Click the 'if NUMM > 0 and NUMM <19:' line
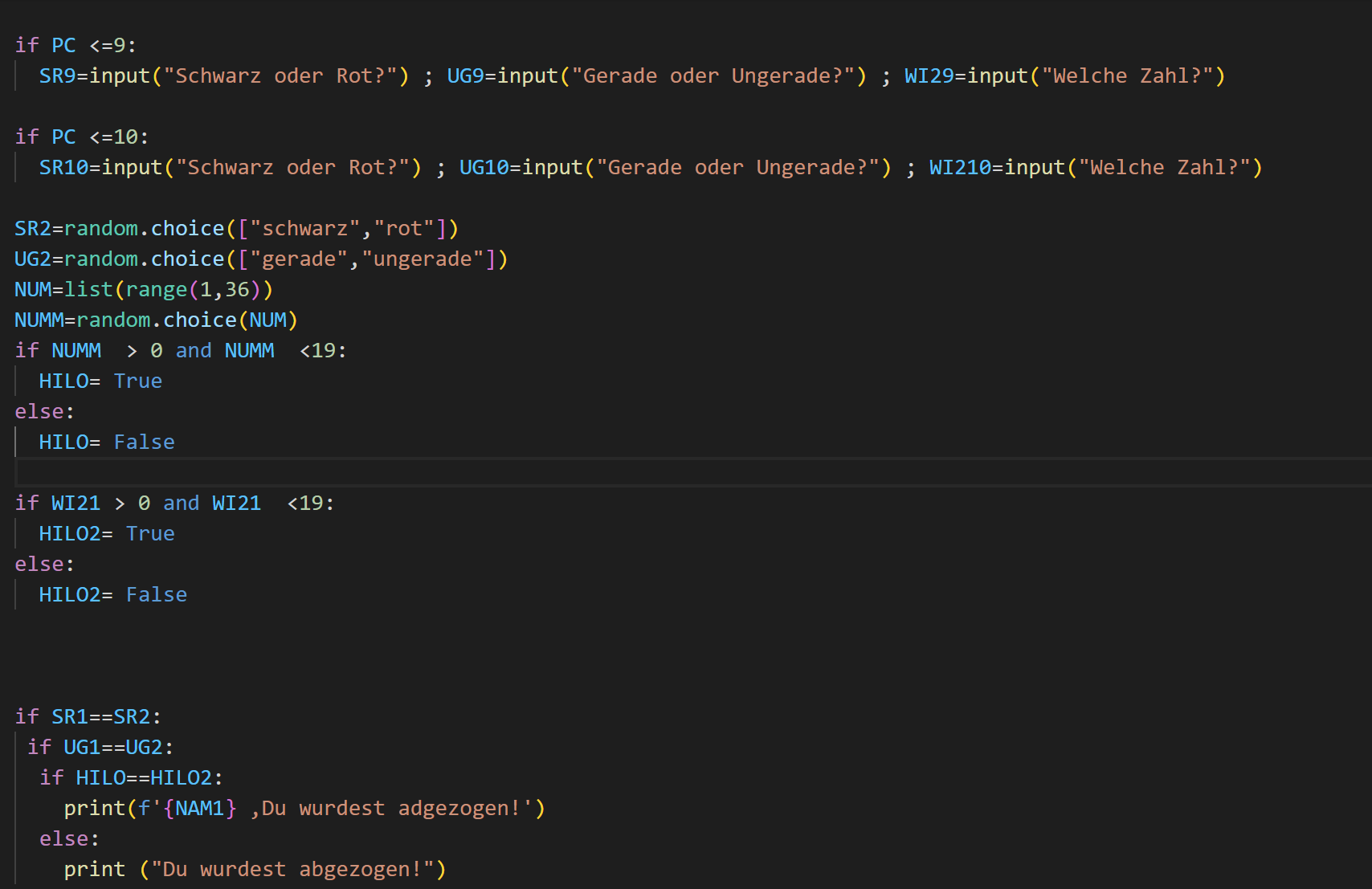Viewport: 1372px width, 889px height. click(x=181, y=351)
